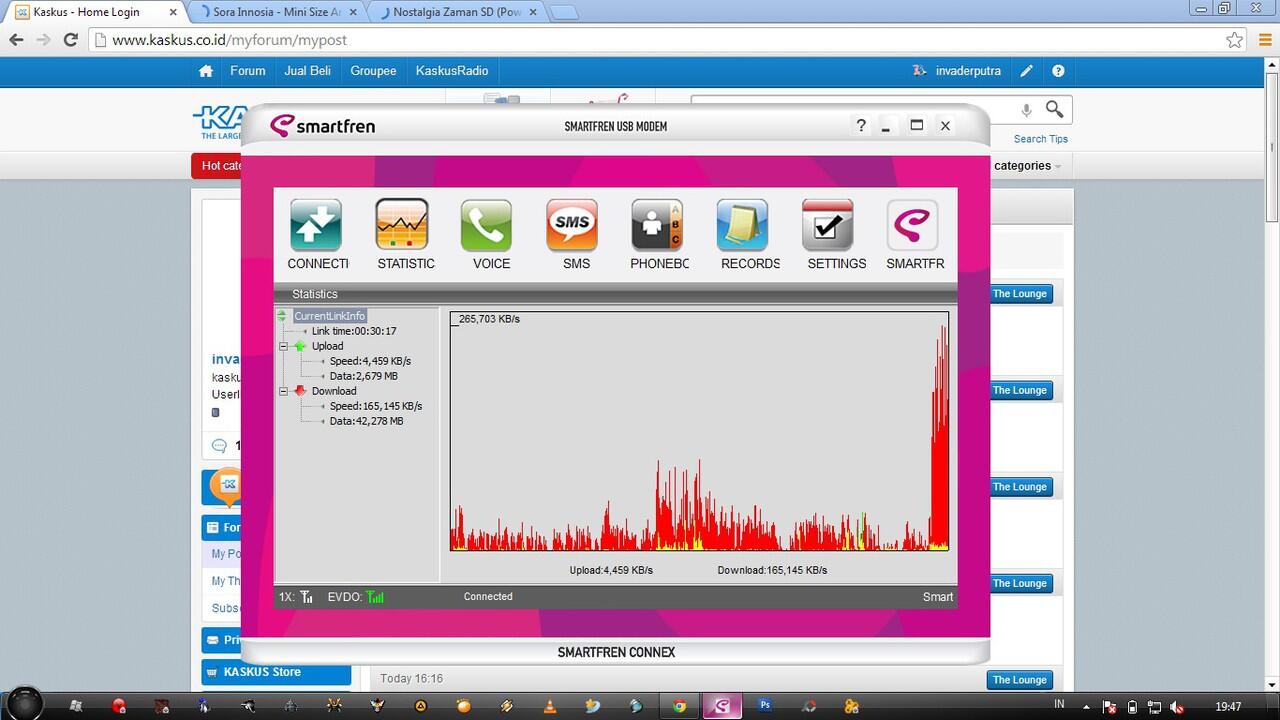The width and height of the screenshot is (1280, 720).
Task: Click the Smartfren taskbar icon
Action: point(721,705)
